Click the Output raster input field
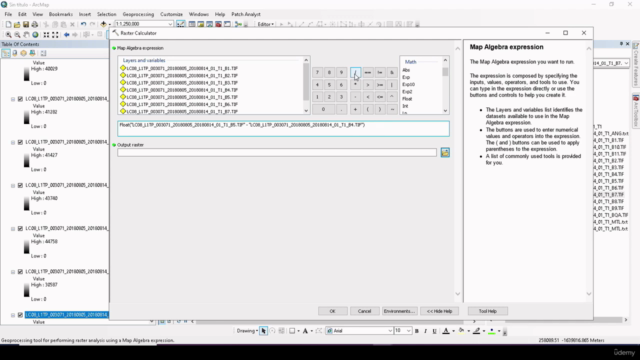 tap(277, 153)
